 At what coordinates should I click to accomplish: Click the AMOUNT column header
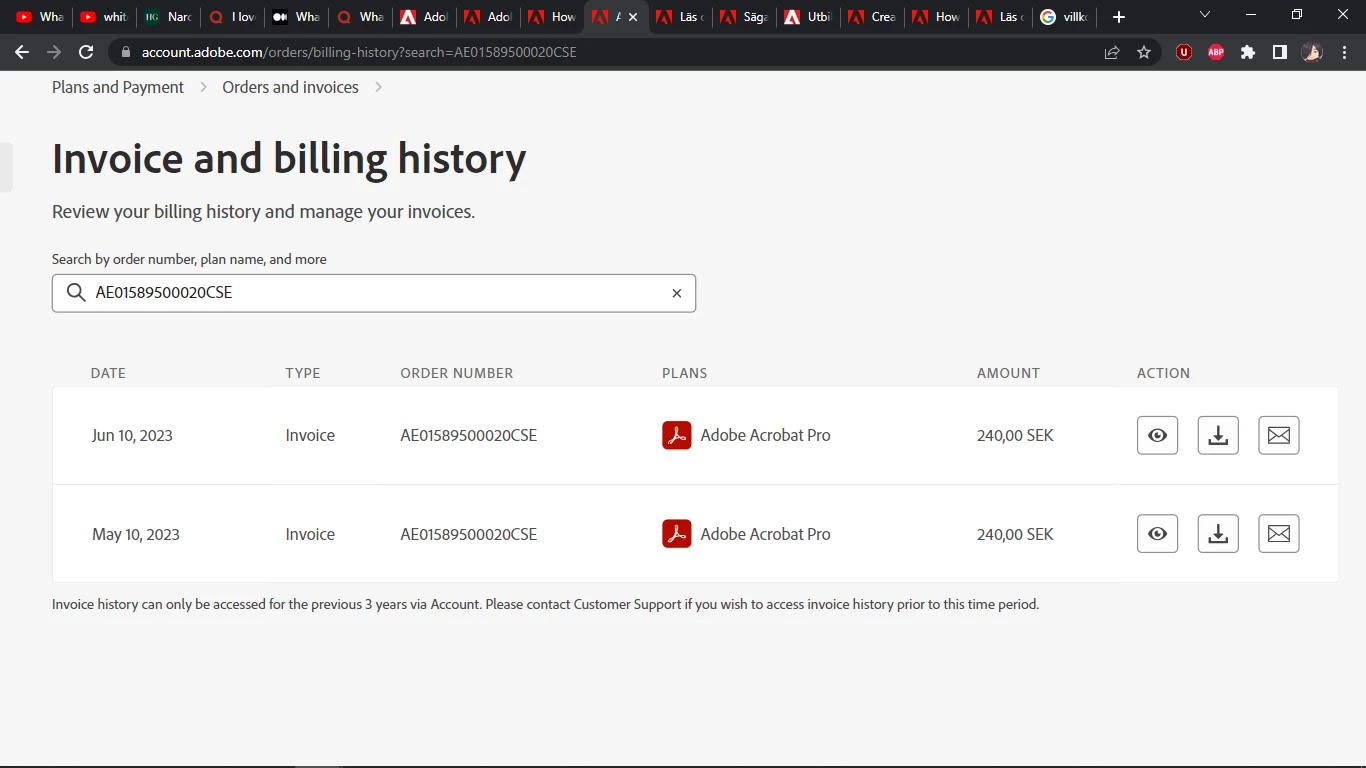point(1008,373)
